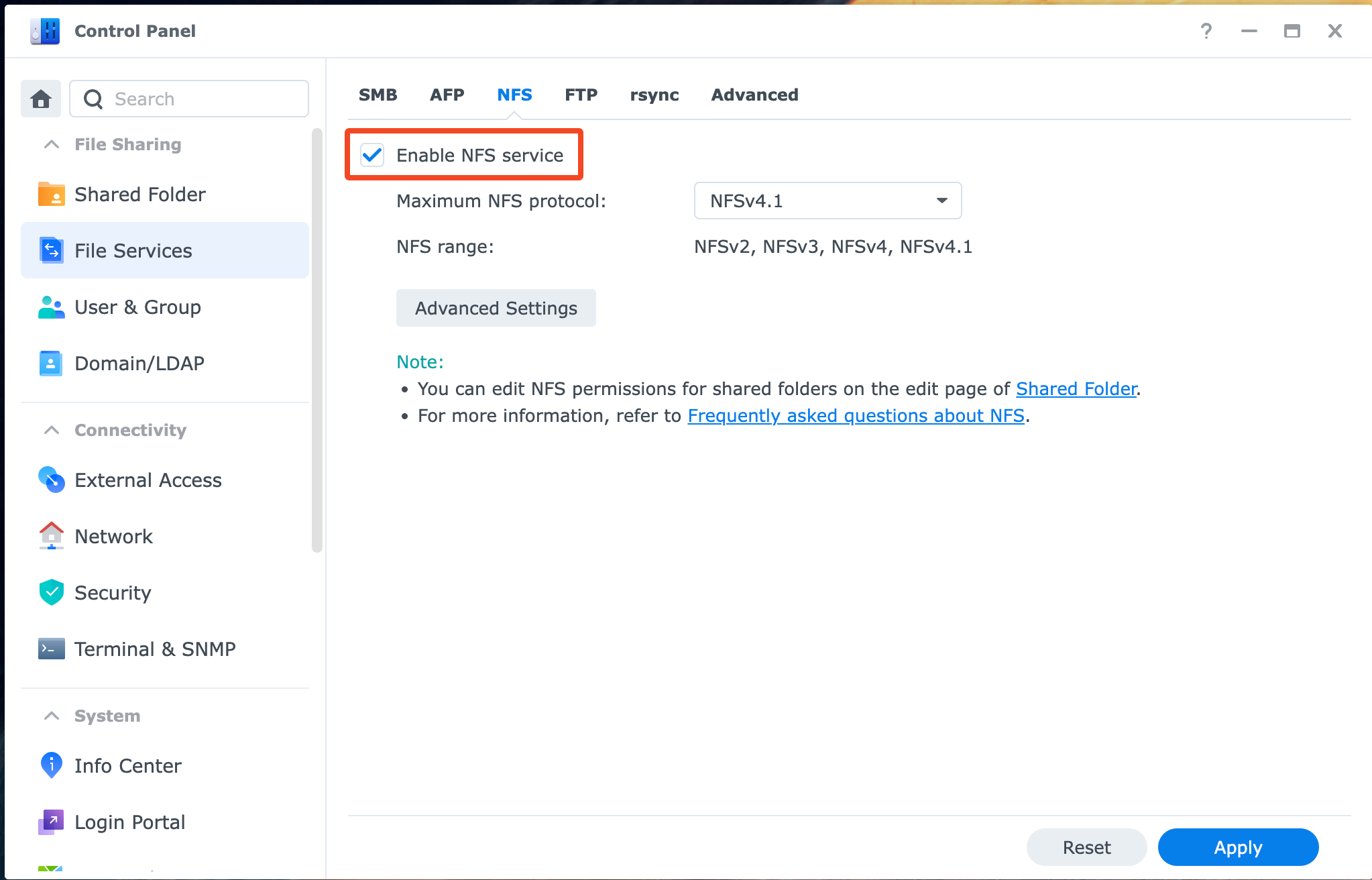The height and width of the screenshot is (880, 1372).
Task: Uncheck the Enable NFS service checkbox
Action: click(x=372, y=155)
